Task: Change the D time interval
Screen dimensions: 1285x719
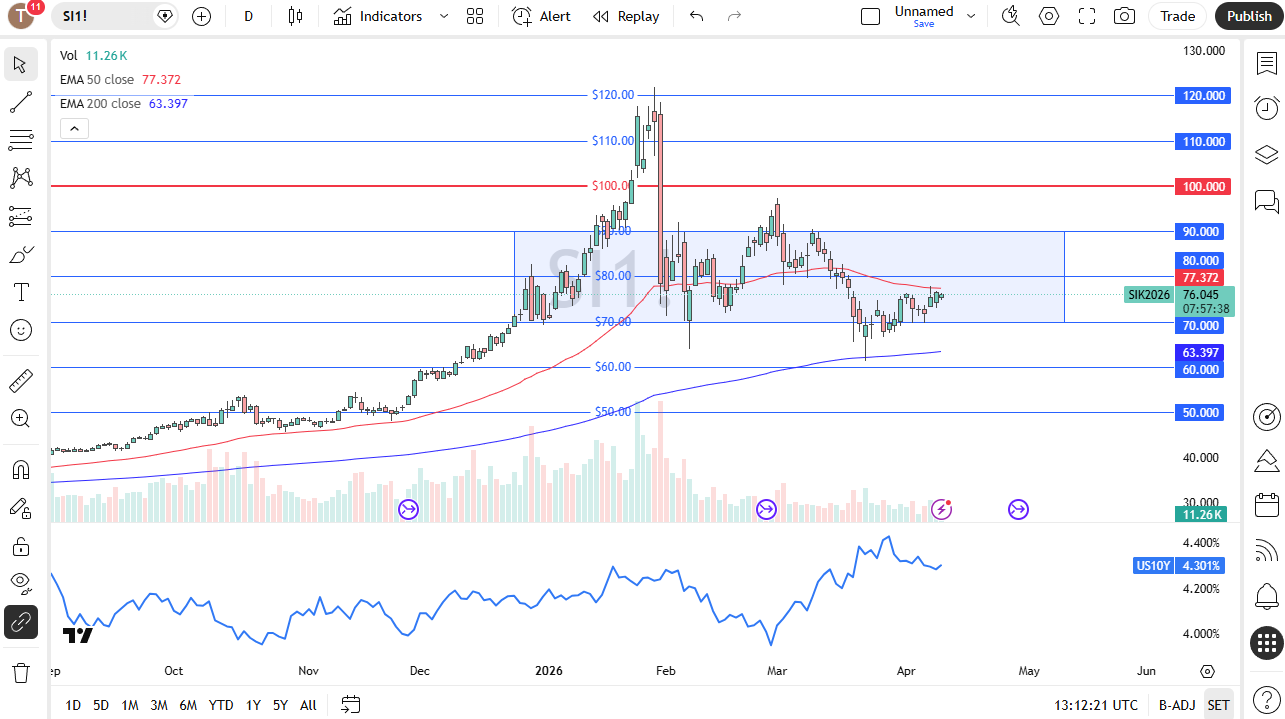Action: pyautogui.click(x=249, y=16)
